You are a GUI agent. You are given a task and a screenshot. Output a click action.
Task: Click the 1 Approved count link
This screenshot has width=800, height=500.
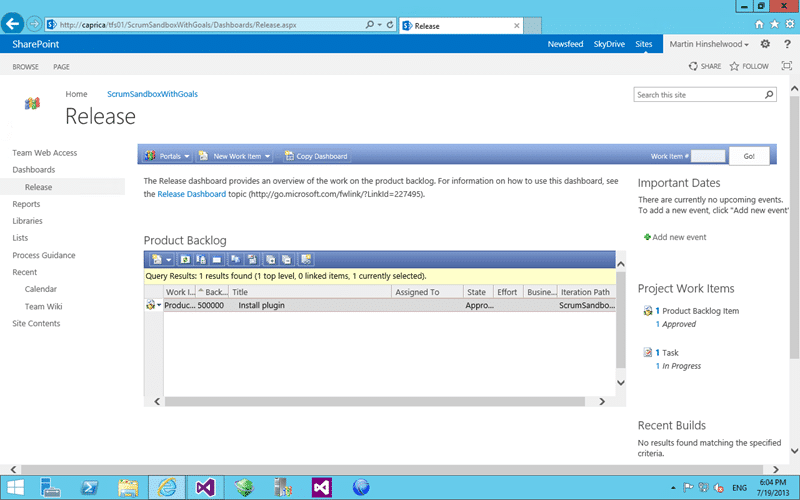point(676,324)
